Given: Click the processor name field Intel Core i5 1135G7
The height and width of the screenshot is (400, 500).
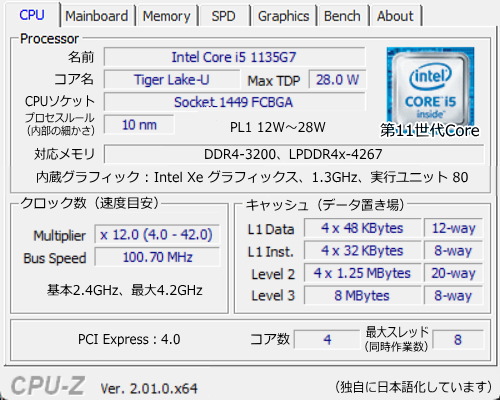Looking at the screenshot, I should tap(235, 57).
